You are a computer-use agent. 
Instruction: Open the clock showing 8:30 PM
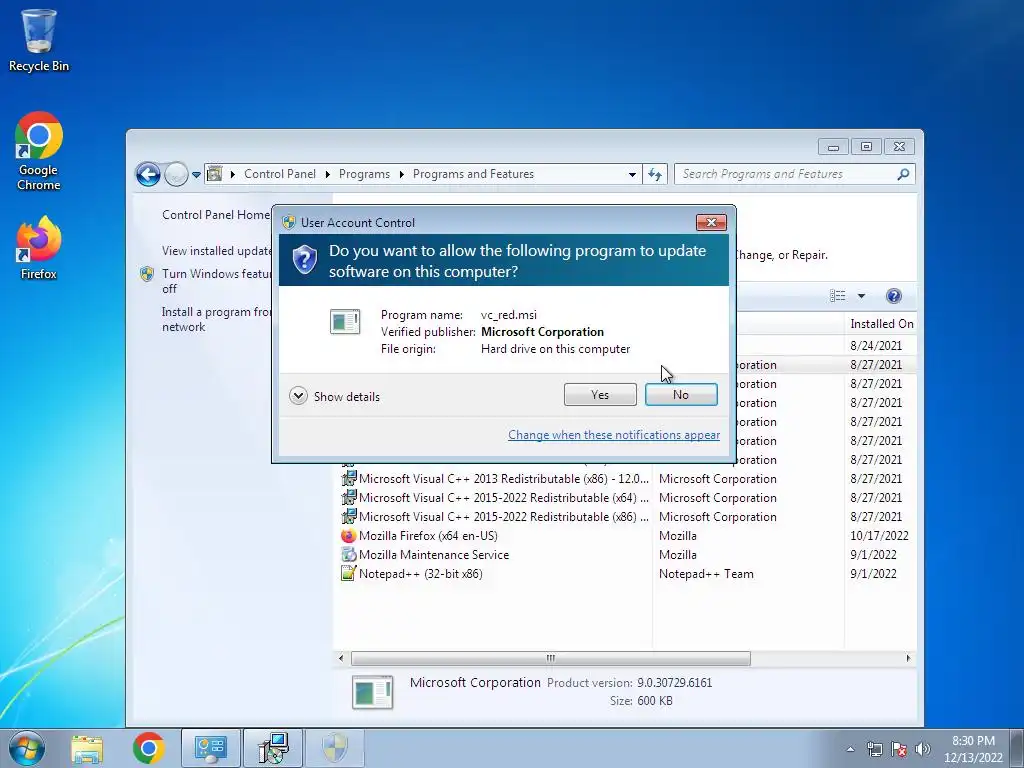click(x=973, y=749)
